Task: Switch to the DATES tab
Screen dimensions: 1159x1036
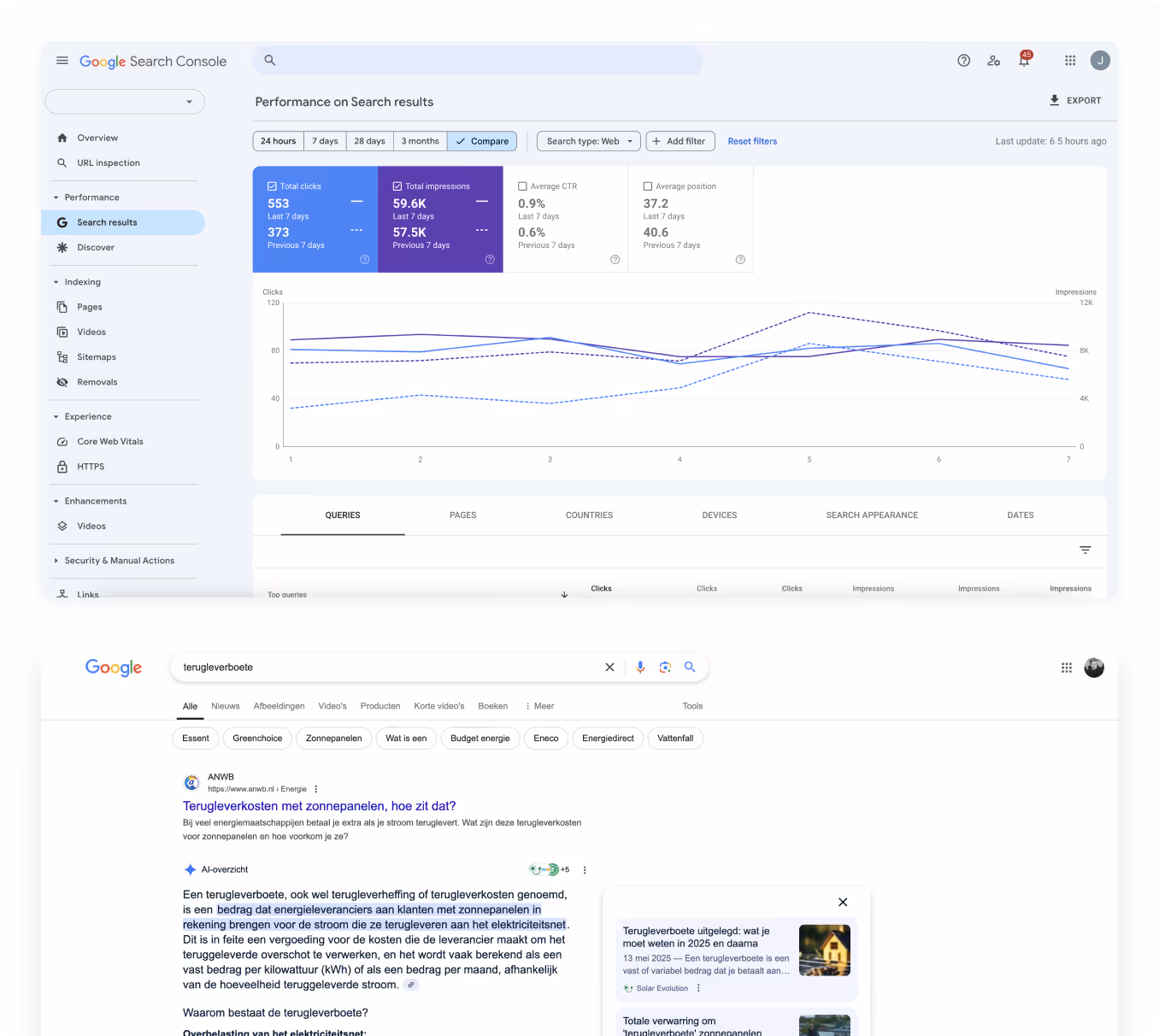Action: pyautogui.click(x=1021, y=515)
